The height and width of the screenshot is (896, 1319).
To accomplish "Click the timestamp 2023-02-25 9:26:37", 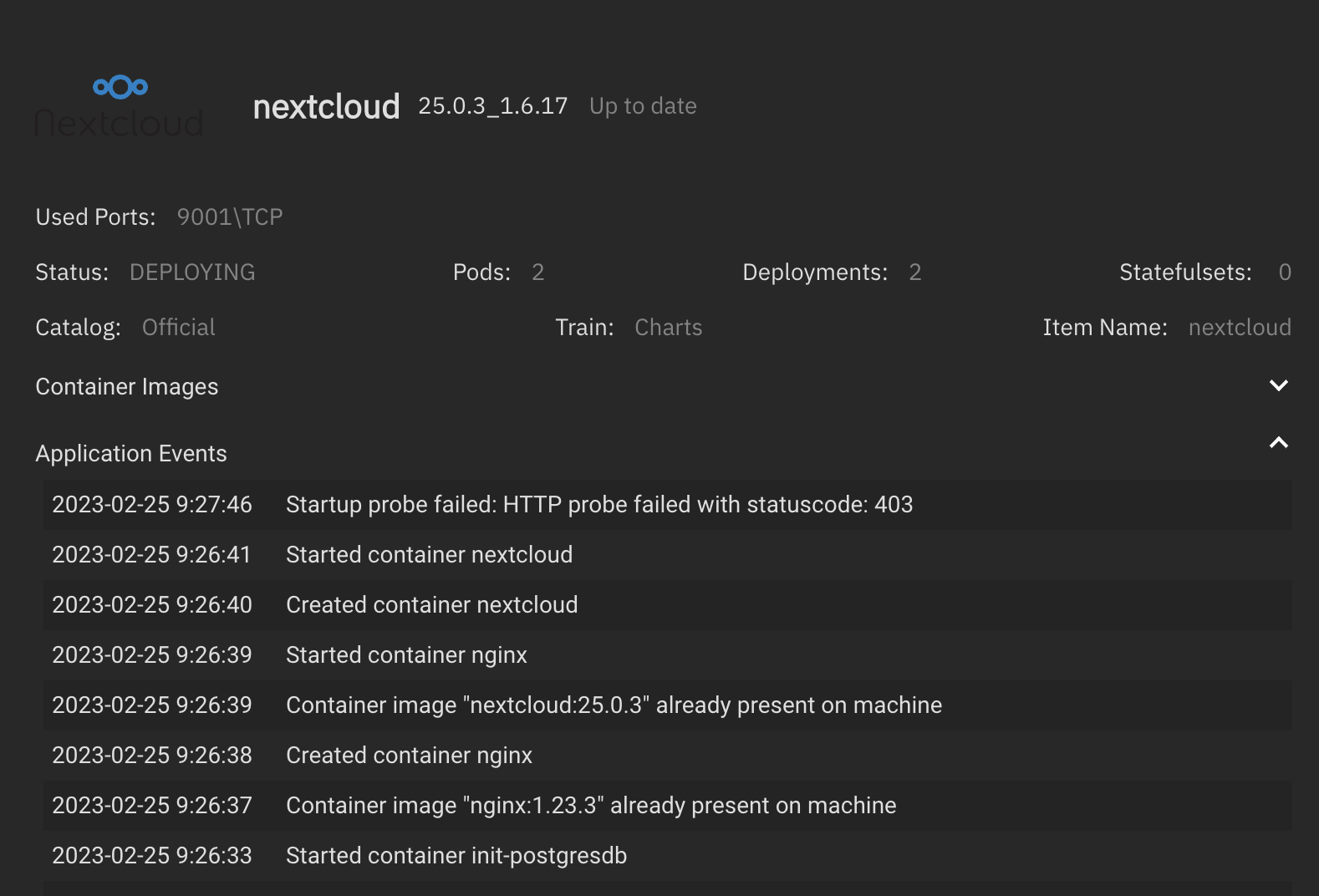I will point(152,806).
